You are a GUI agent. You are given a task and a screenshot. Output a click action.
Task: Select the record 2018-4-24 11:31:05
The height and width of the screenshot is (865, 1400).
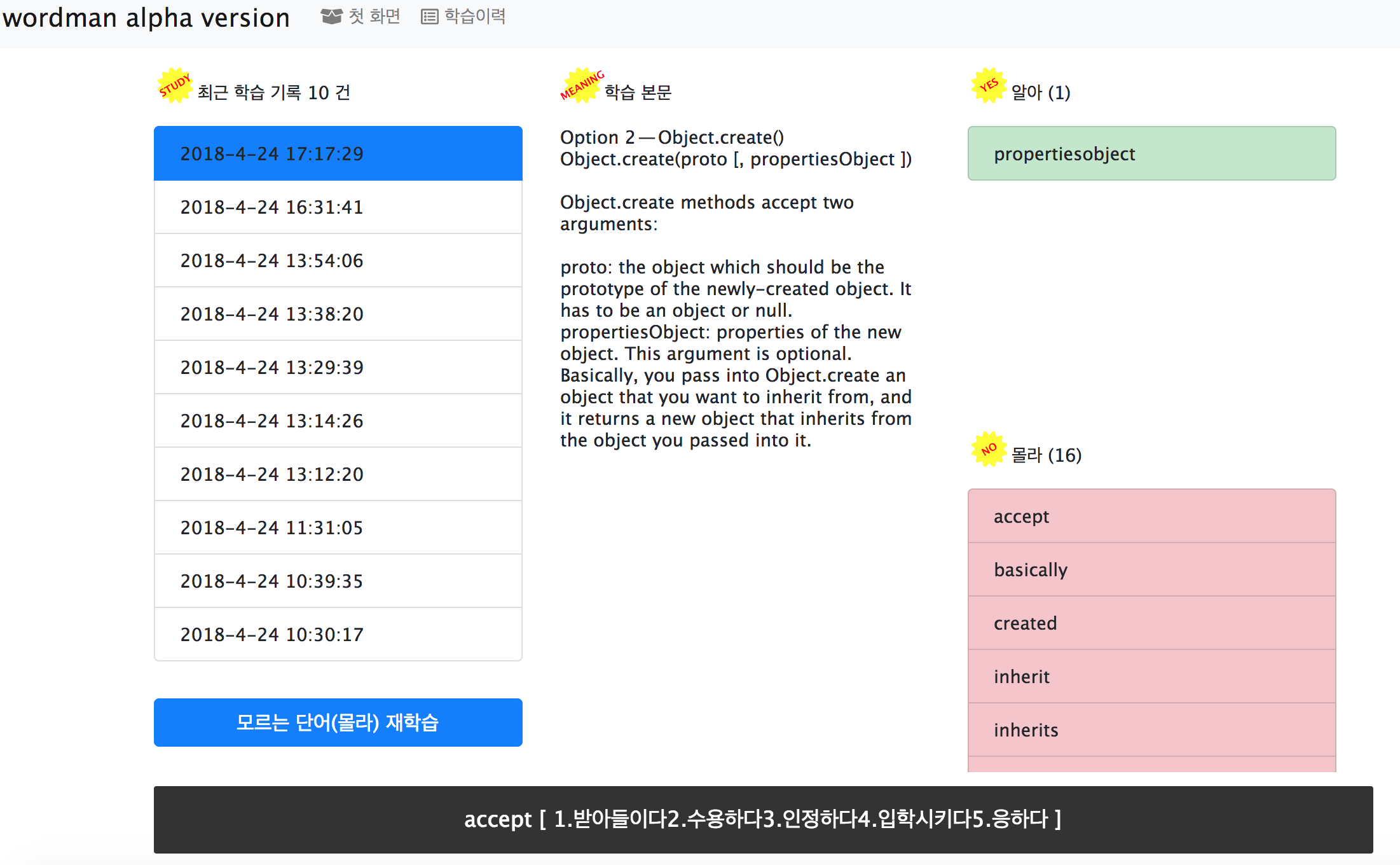point(338,527)
